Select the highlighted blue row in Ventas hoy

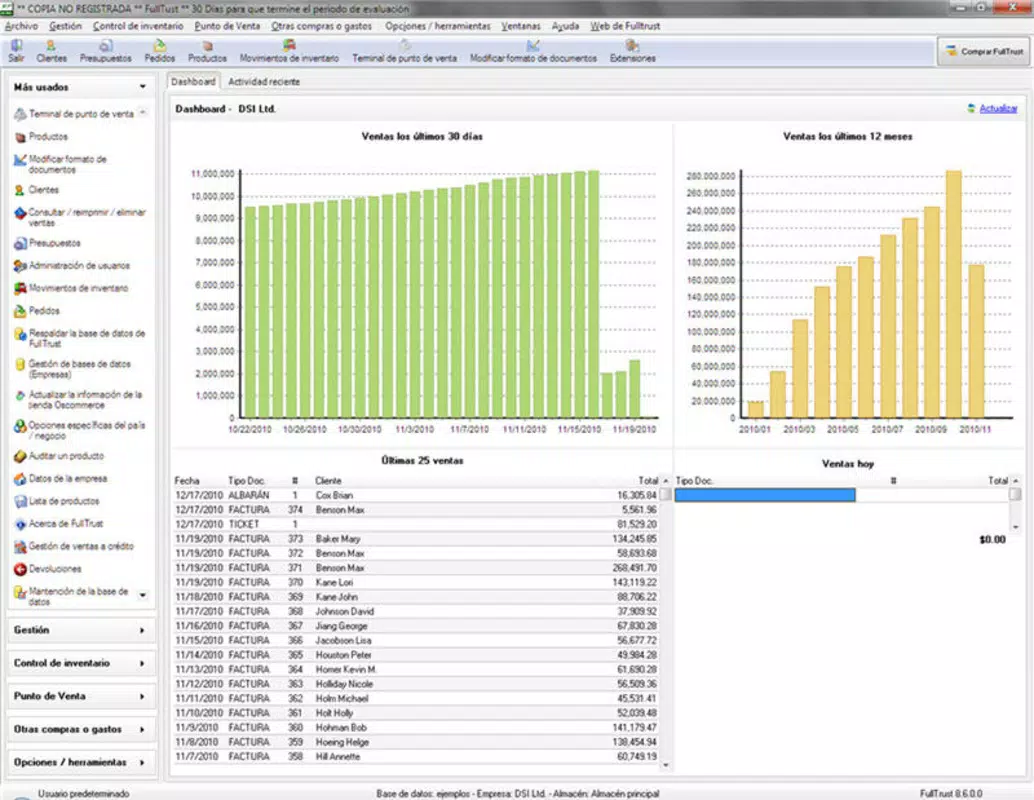tap(765, 495)
